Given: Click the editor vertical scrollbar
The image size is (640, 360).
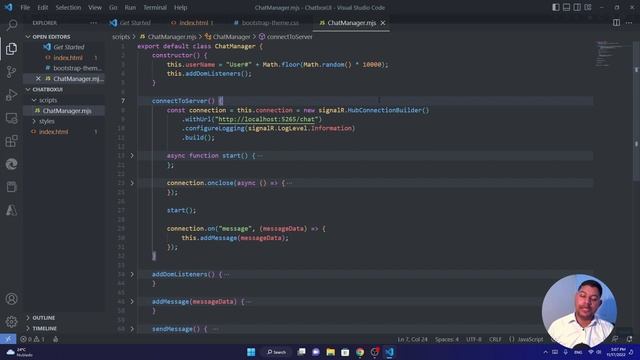Looking at the screenshot, I should (636, 110).
